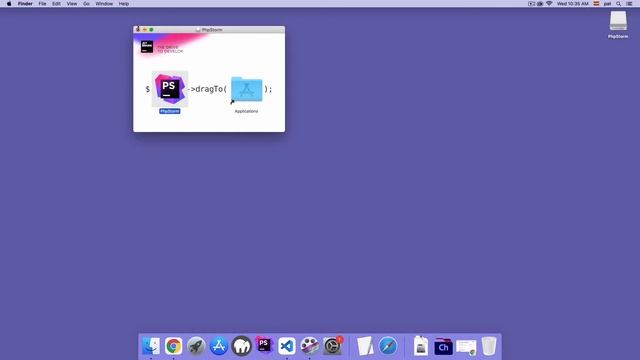Open the disk image document in Dock

tap(421, 346)
